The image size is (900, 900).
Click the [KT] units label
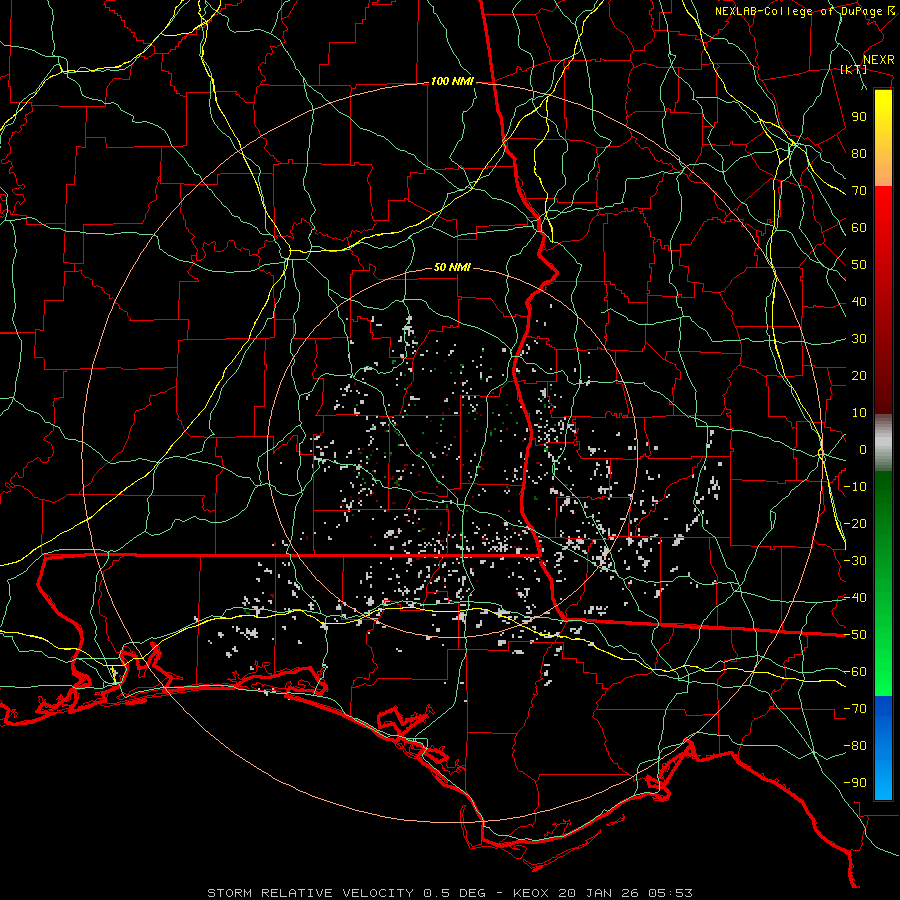pos(854,69)
